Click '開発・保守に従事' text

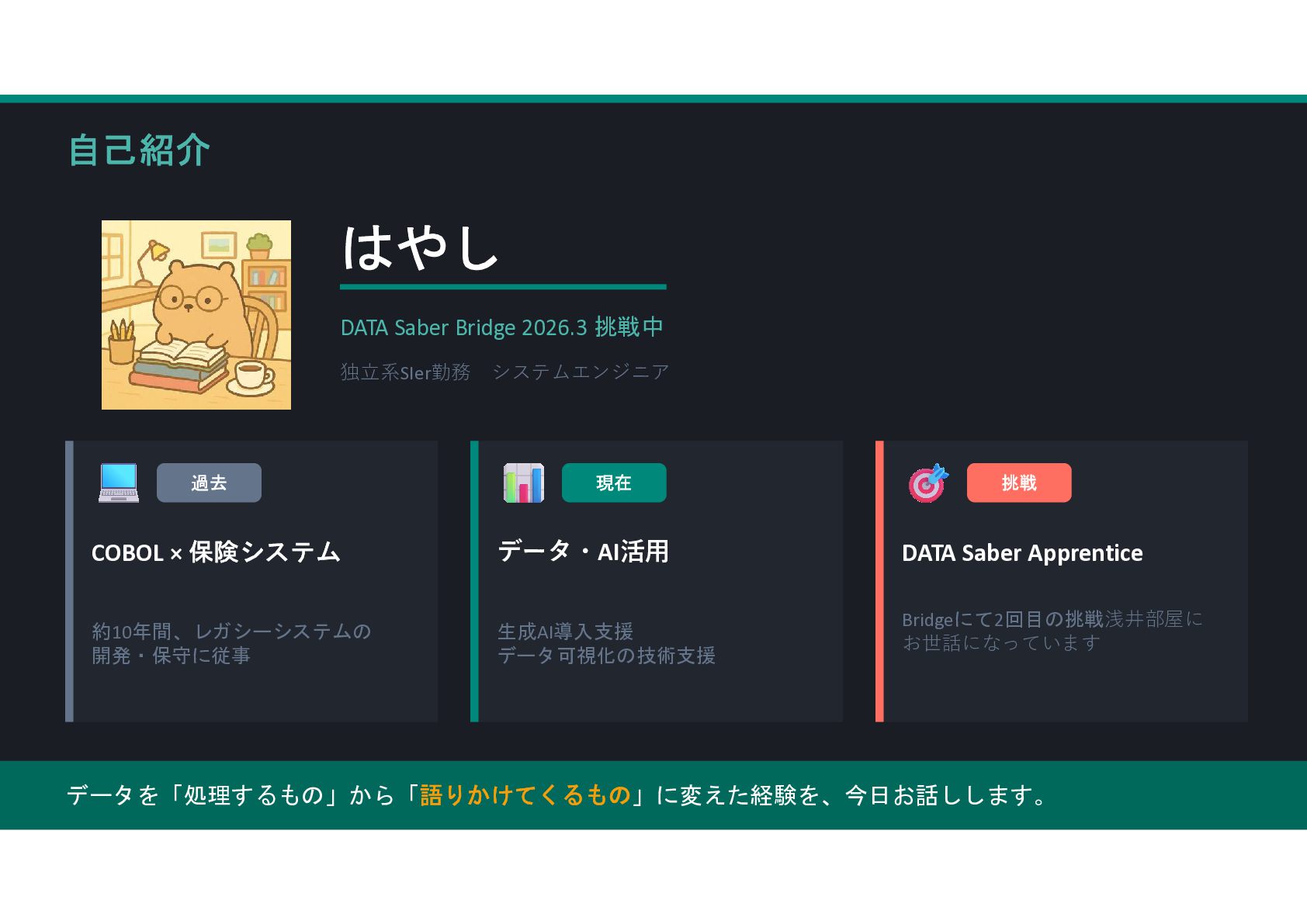click(x=171, y=656)
